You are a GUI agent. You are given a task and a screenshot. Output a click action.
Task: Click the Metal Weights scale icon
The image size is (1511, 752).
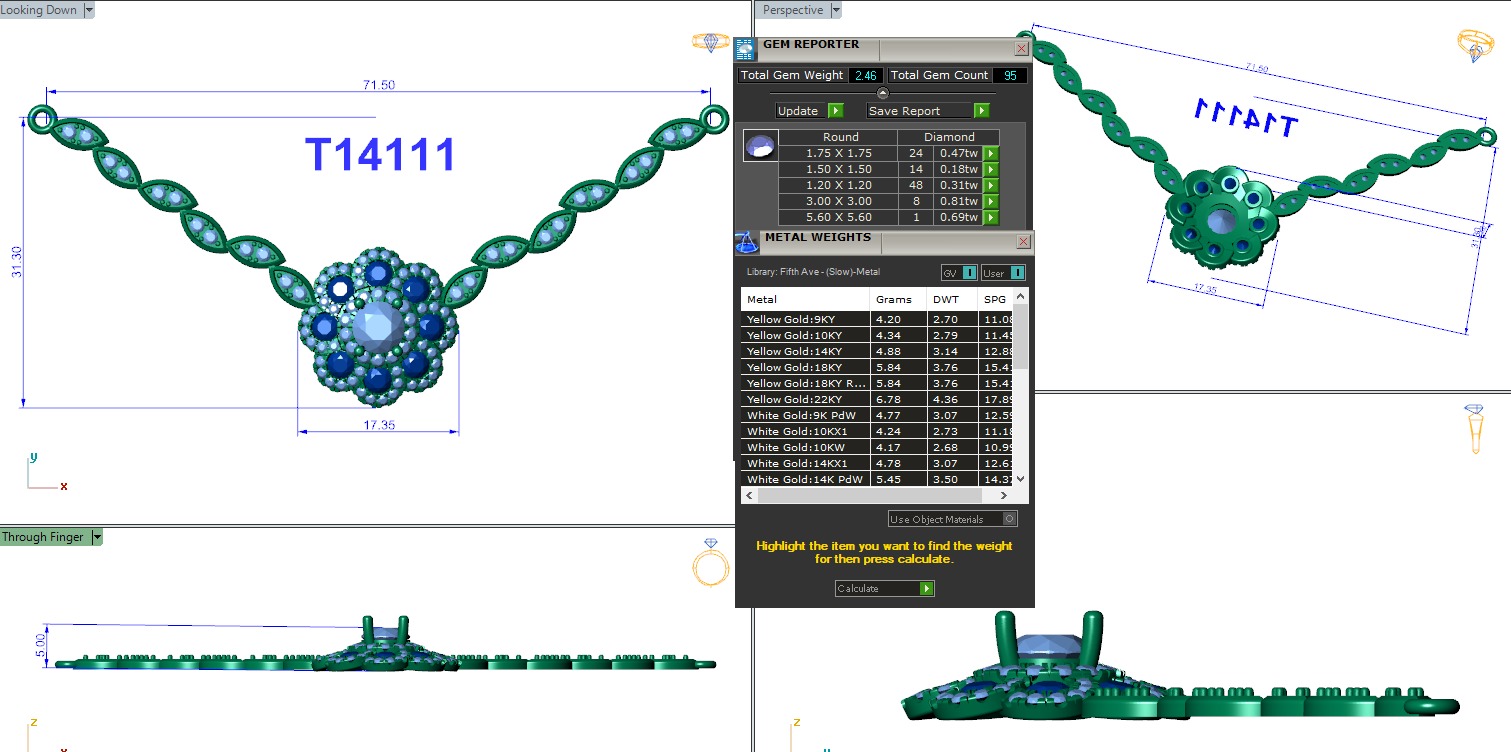coord(746,241)
